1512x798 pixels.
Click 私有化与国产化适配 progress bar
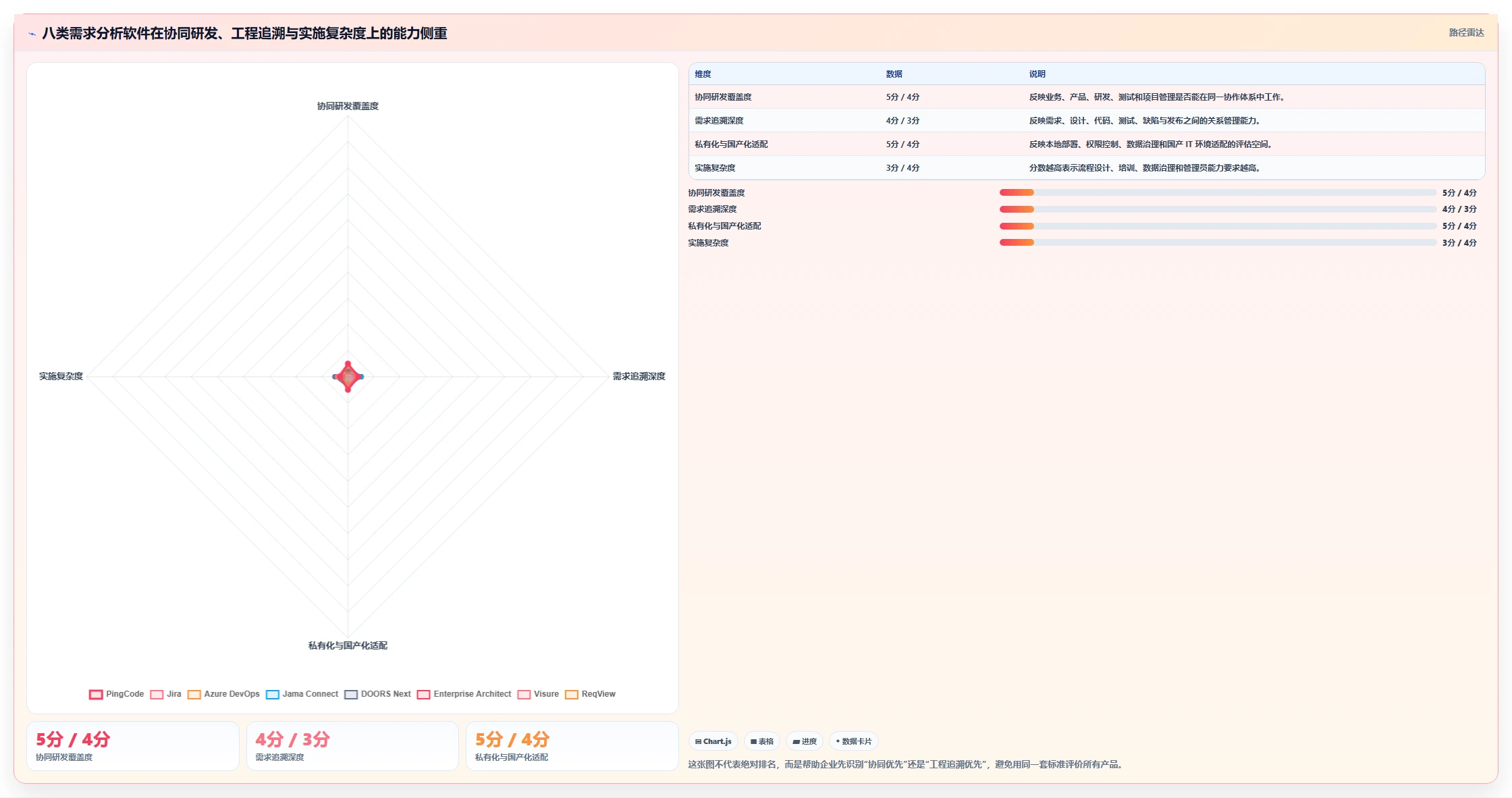(1218, 226)
